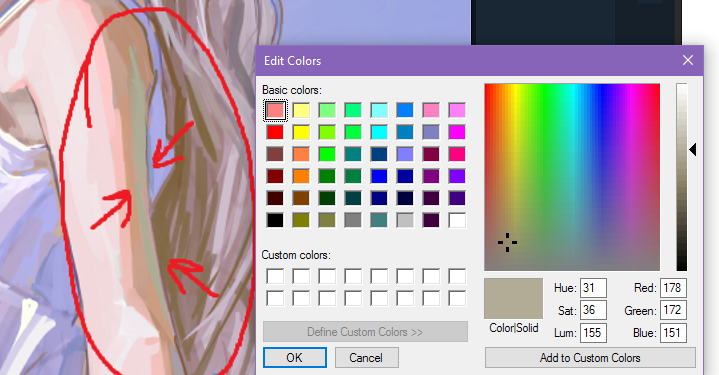This screenshot has height=375, width=719.
Task: Click into the Sat value field
Action: click(593, 310)
